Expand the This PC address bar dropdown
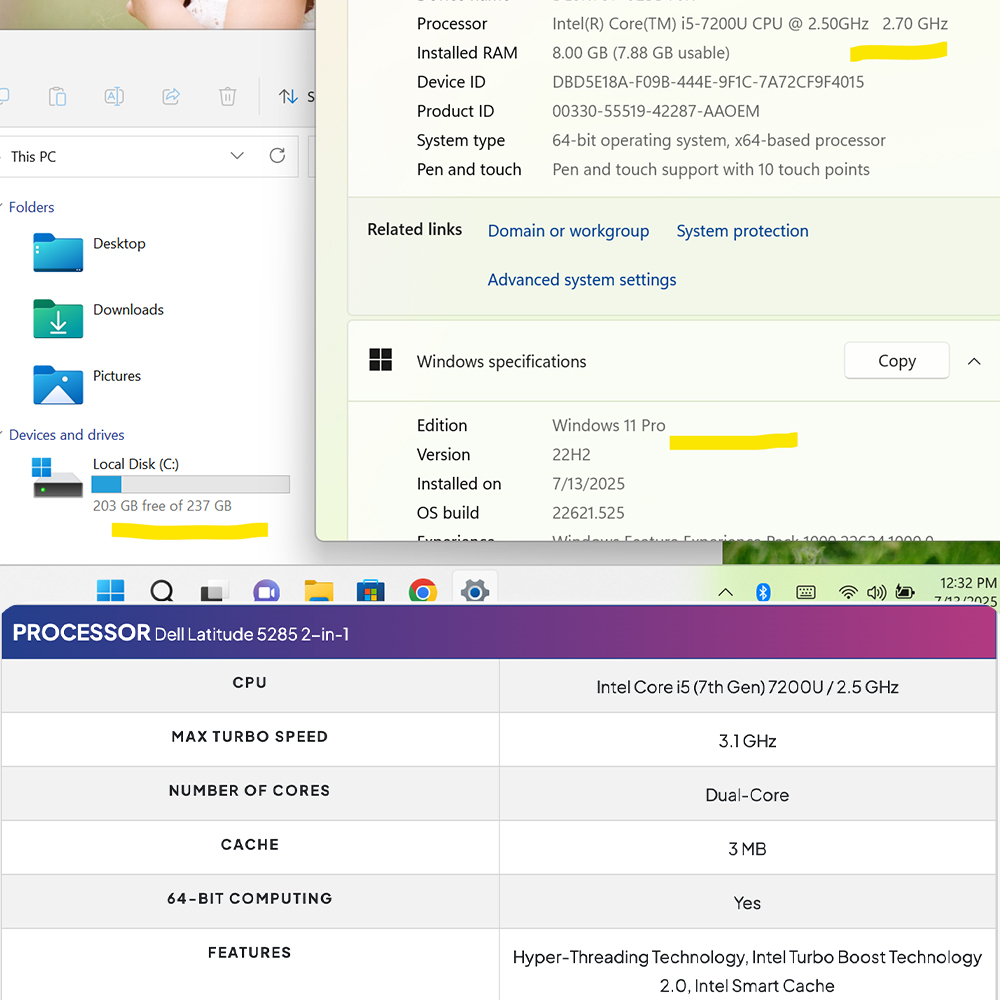The image size is (1000, 1000). [x=237, y=156]
